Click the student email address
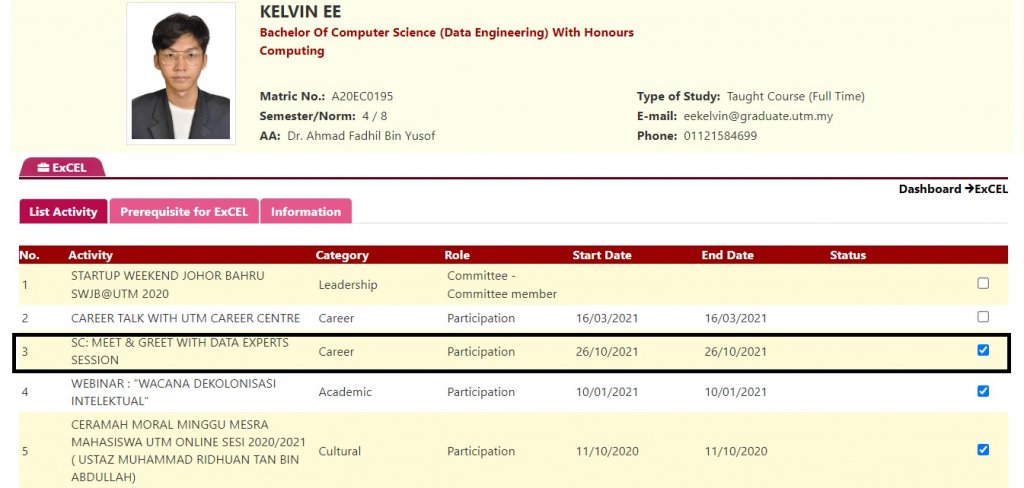 tap(758, 116)
